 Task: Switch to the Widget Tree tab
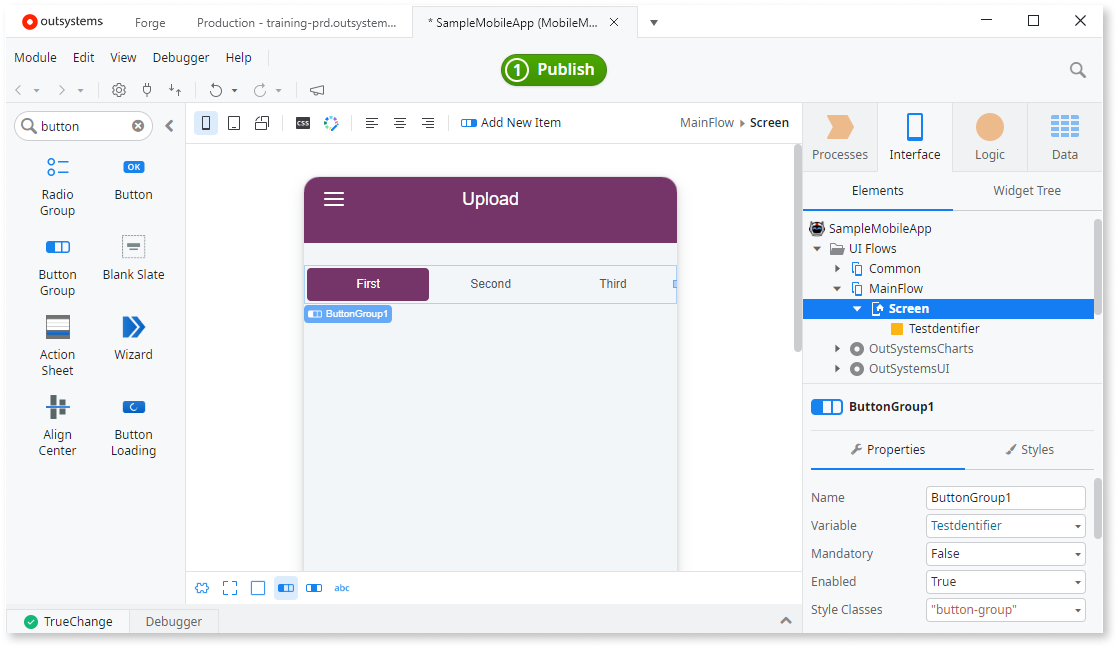(x=1026, y=190)
